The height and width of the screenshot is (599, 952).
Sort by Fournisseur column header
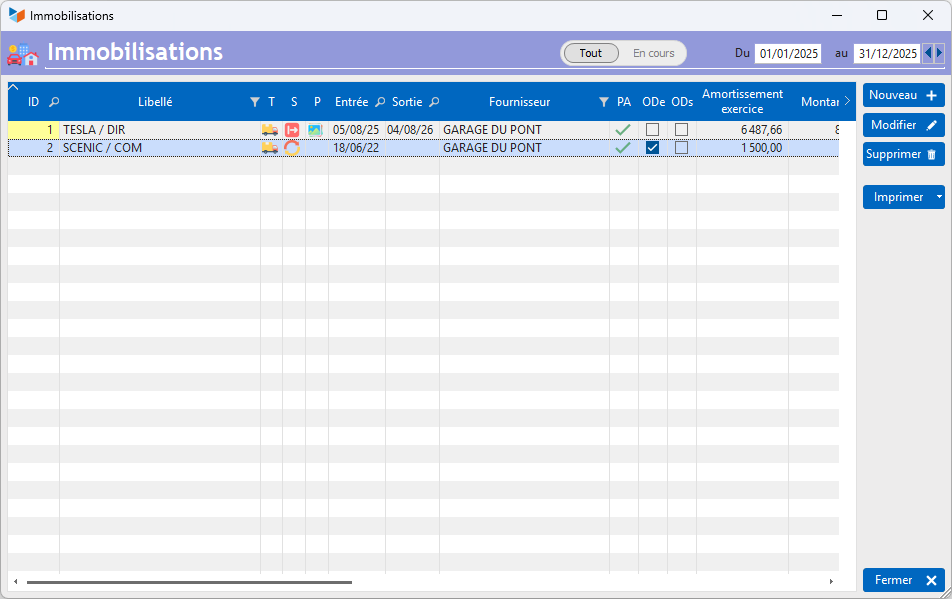[x=519, y=102]
